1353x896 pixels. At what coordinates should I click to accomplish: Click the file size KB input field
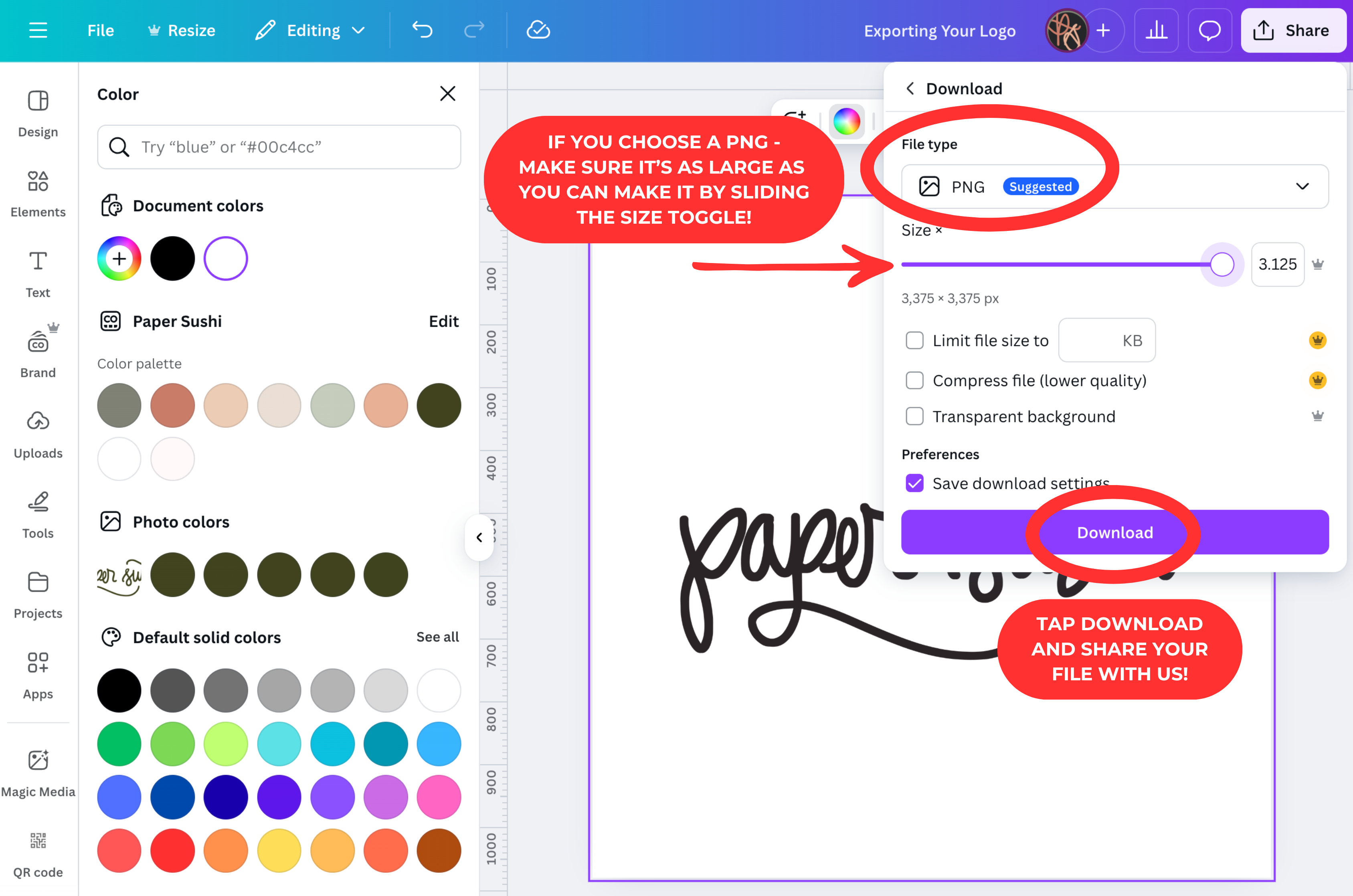click(1106, 341)
